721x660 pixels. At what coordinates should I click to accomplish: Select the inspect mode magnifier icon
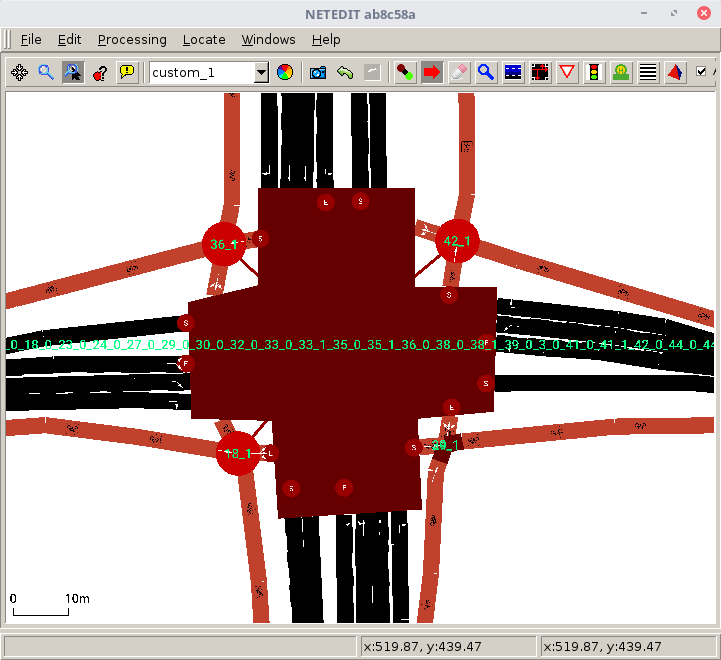(486, 72)
